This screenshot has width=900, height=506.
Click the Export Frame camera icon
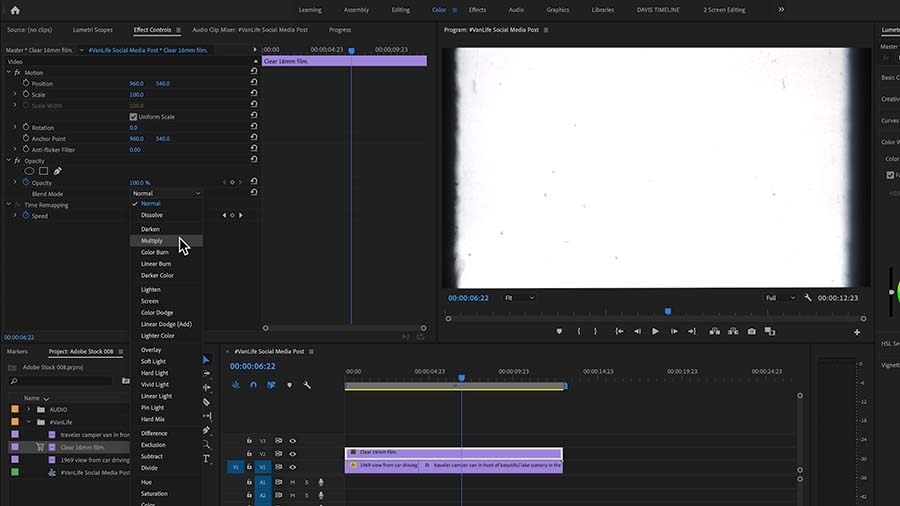(x=751, y=331)
